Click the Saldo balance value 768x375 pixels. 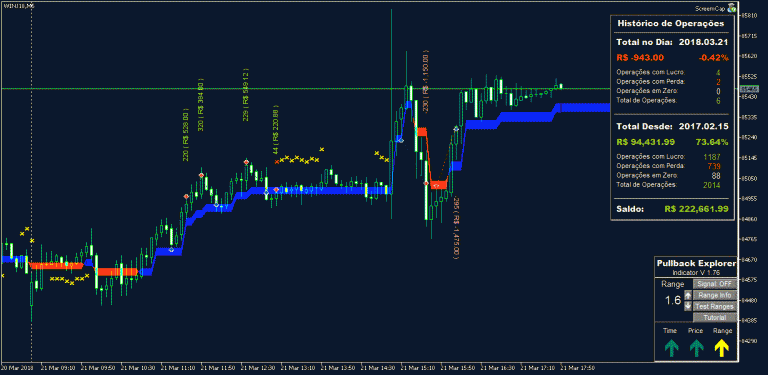click(x=696, y=209)
